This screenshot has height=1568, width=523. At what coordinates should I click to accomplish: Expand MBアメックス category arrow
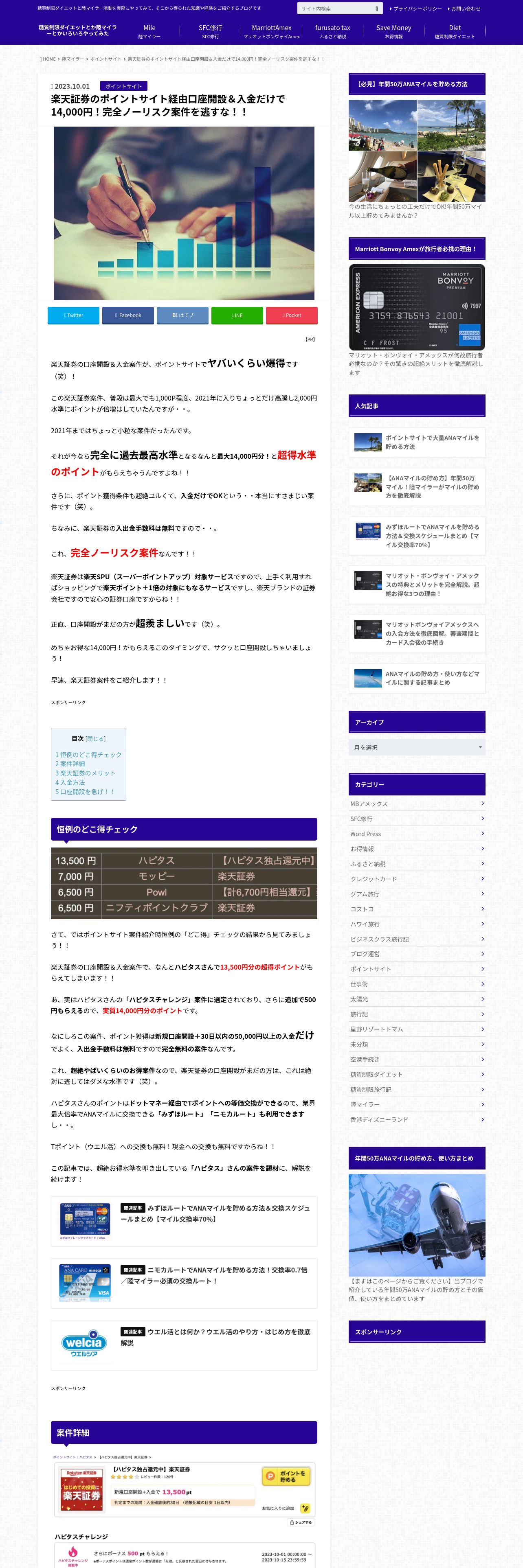click(x=482, y=803)
